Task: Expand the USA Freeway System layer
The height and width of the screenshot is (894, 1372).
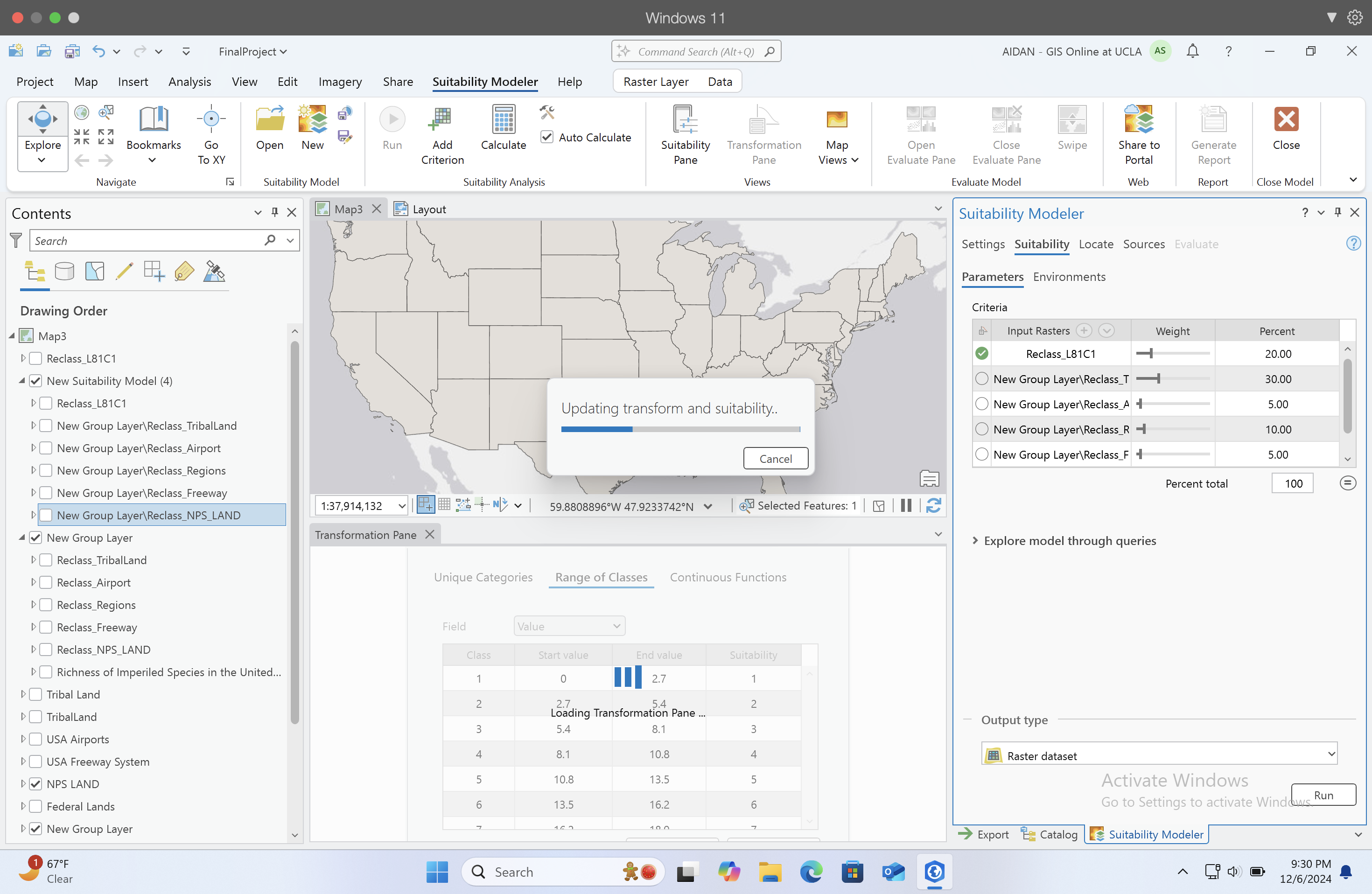Action: (23, 761)
